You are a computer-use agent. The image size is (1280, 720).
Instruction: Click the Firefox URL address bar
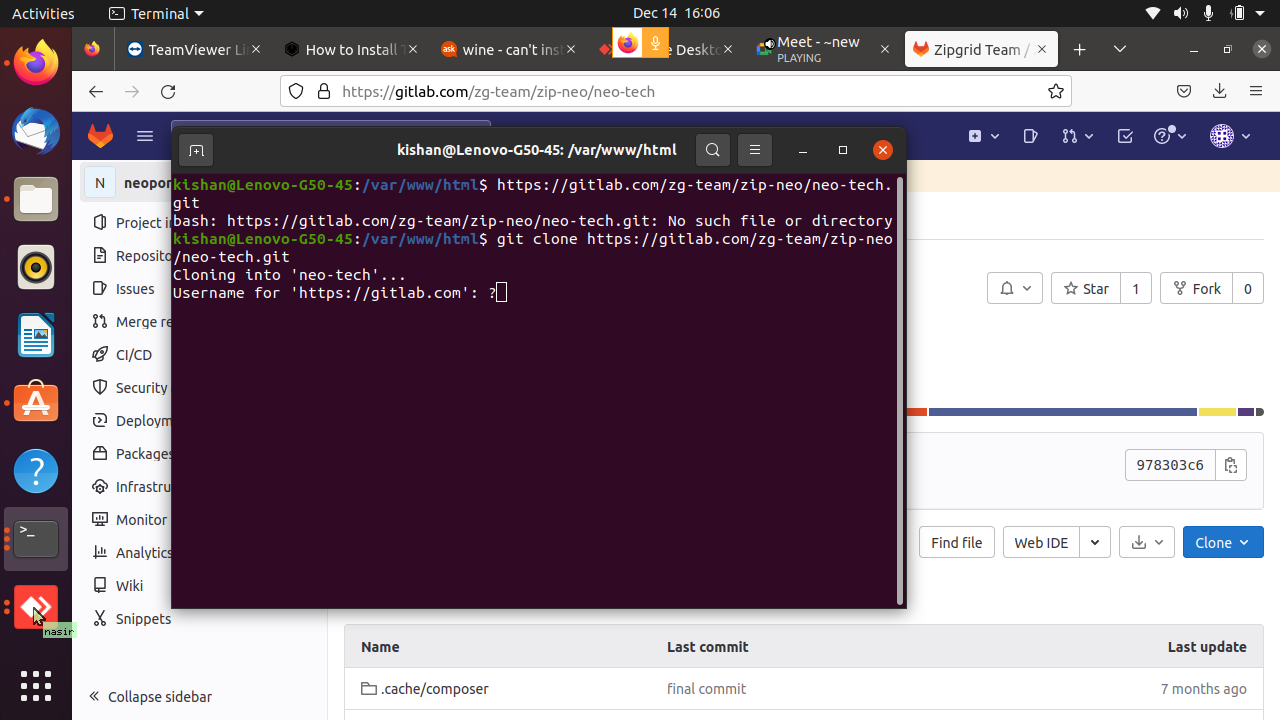coord(676,91)
